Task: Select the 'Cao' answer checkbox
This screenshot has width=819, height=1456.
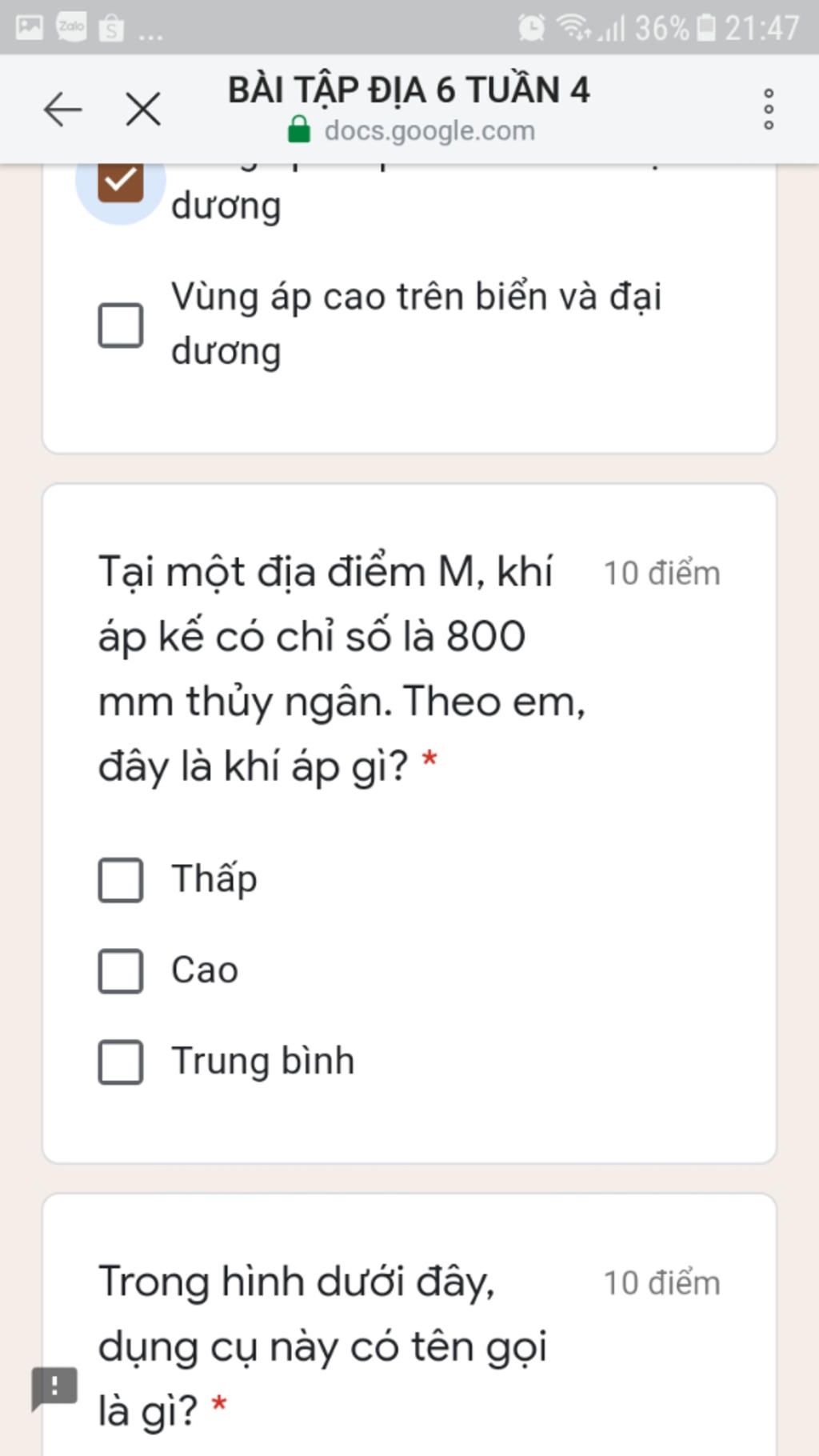Action: click(x=121, y=971)
